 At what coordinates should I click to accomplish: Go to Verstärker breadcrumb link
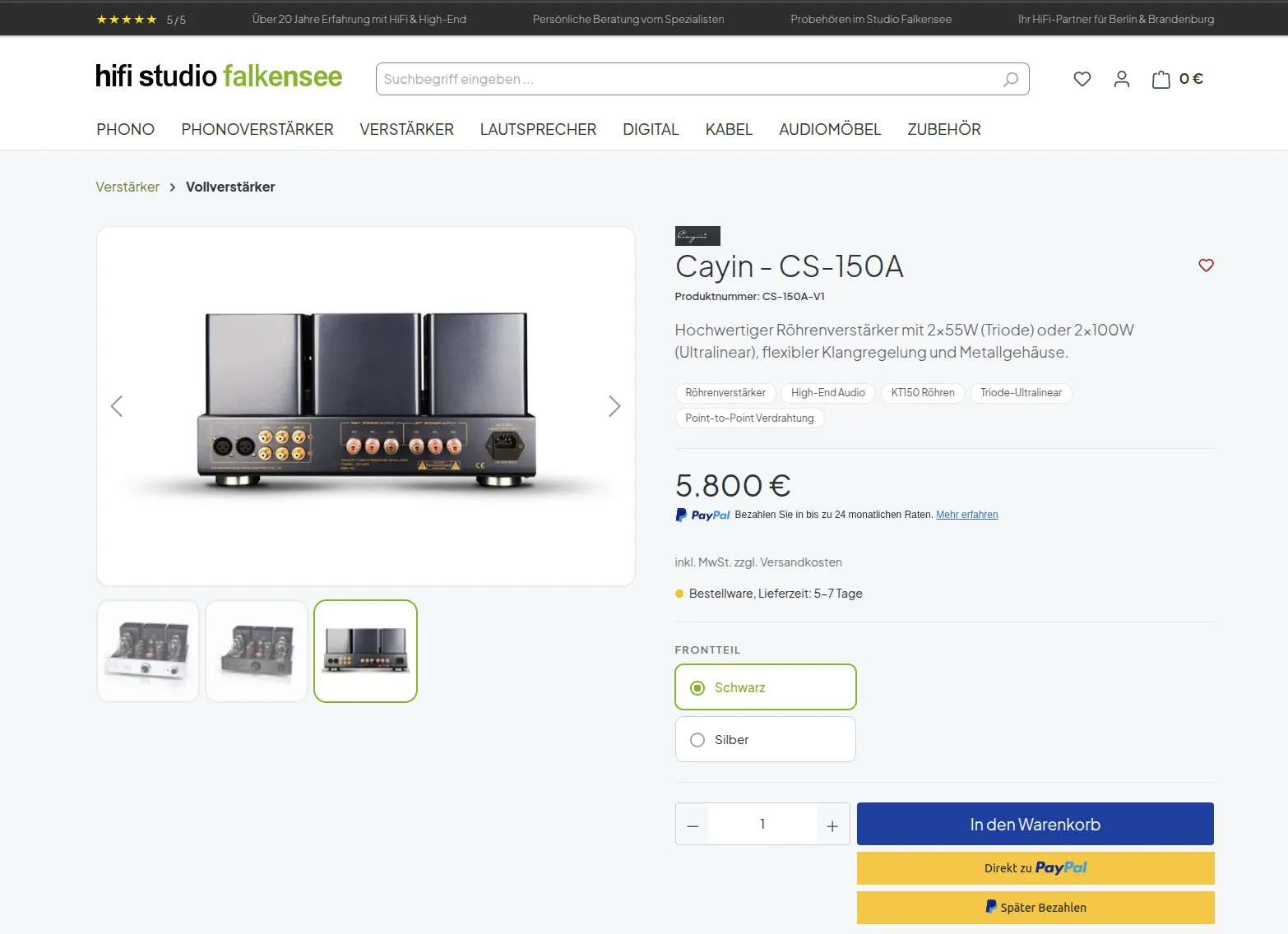click(x=127, y=187)
